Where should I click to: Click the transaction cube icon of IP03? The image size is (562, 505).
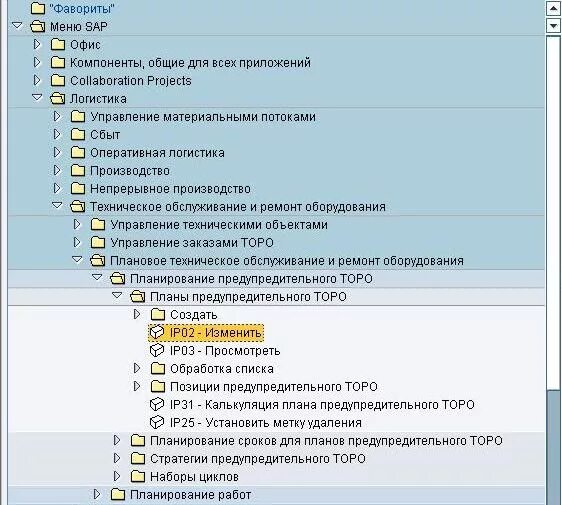coord(157,351)
